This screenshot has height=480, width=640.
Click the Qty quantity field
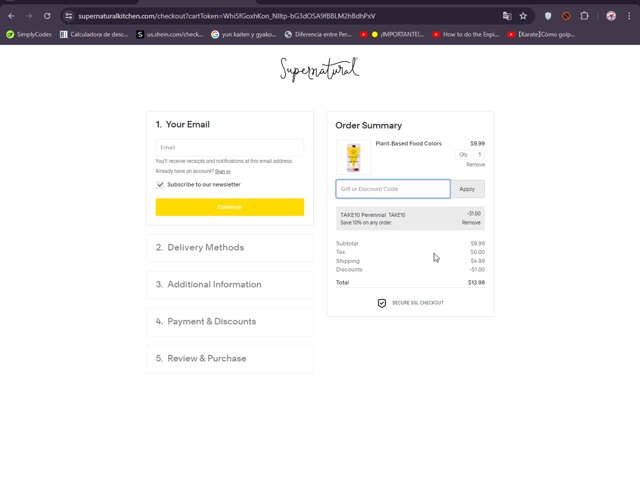[470, 154]
